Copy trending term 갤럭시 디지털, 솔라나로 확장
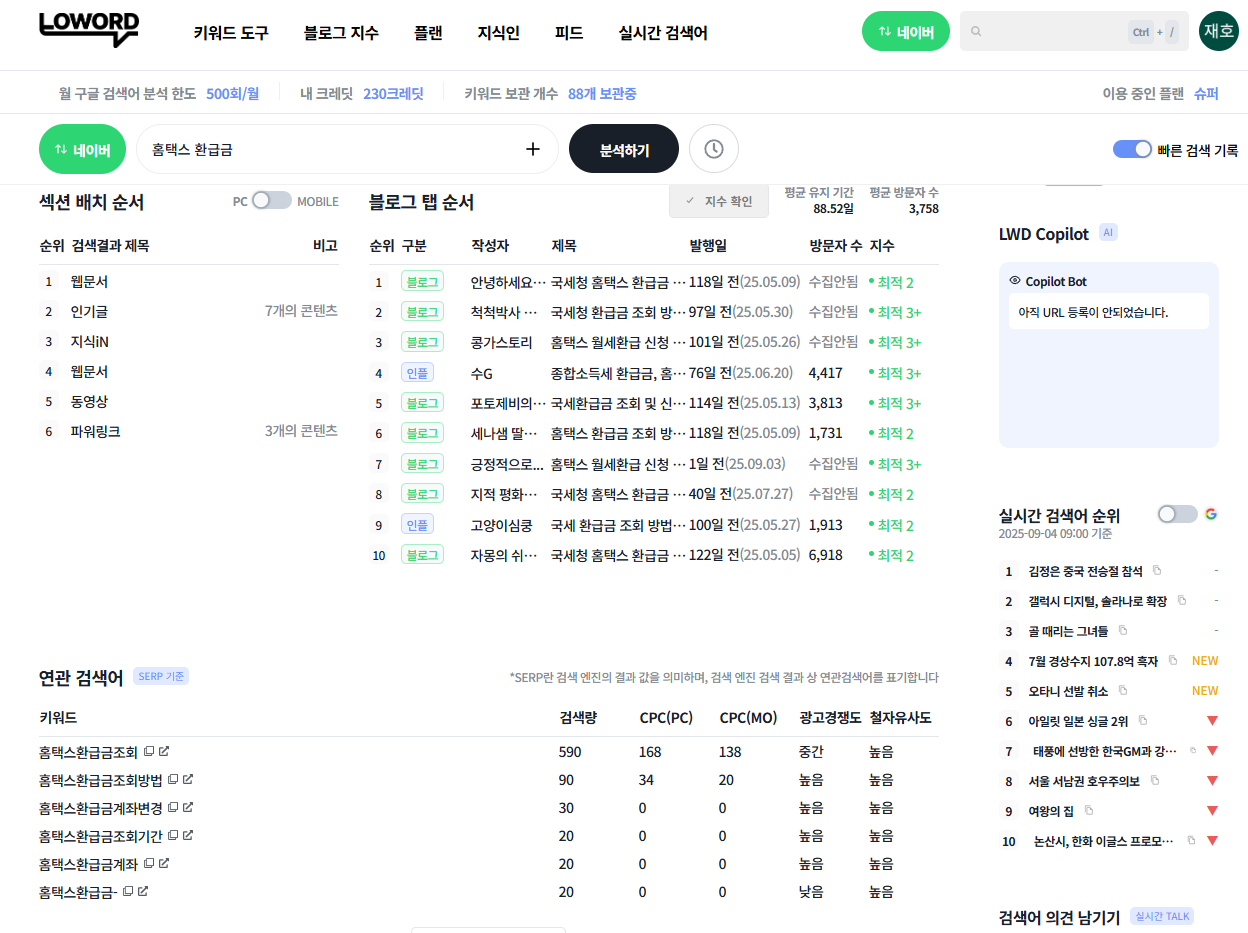1248x933 pixels. click(1182, 600)
